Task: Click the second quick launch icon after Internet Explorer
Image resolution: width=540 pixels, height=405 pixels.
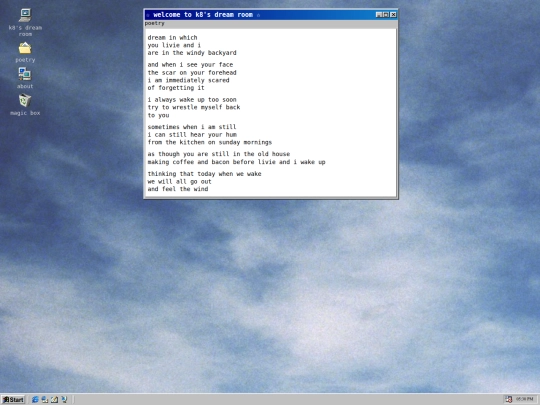Action: [45, 399]
